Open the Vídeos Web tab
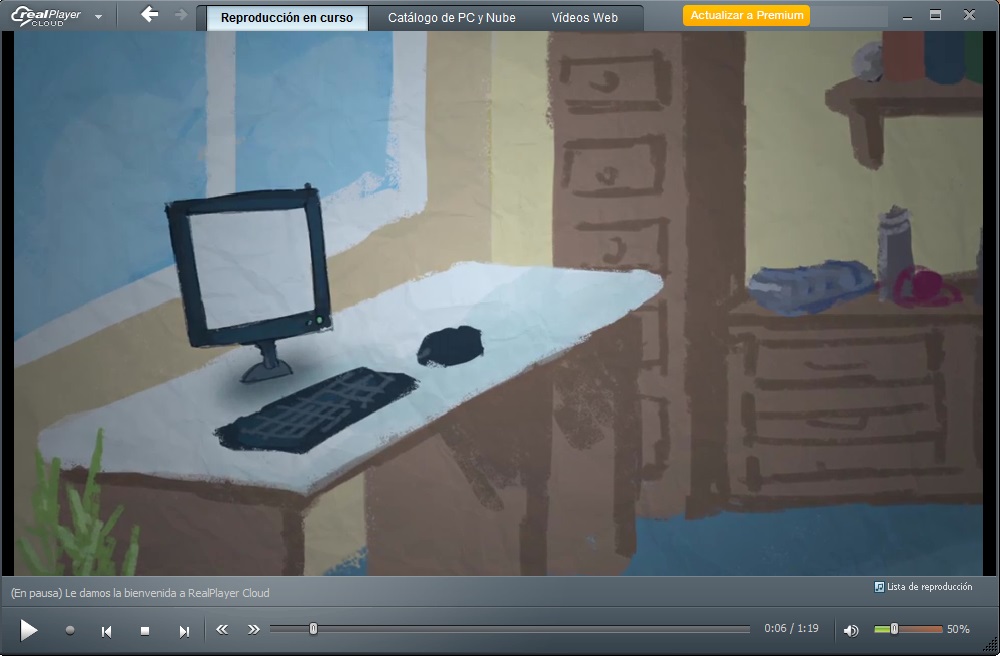Screen dimensions: 1000x656 click(x=585, y=18)
